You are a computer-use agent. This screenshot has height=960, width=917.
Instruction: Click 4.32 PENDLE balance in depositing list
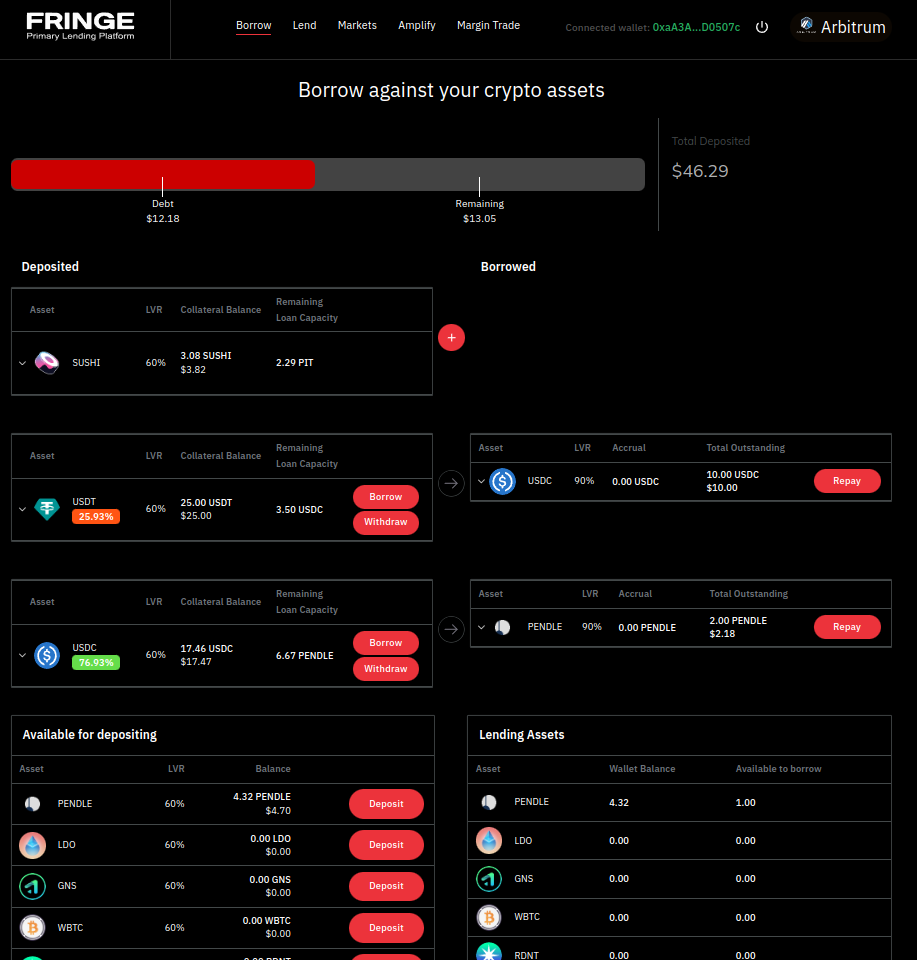coord(262,797)
